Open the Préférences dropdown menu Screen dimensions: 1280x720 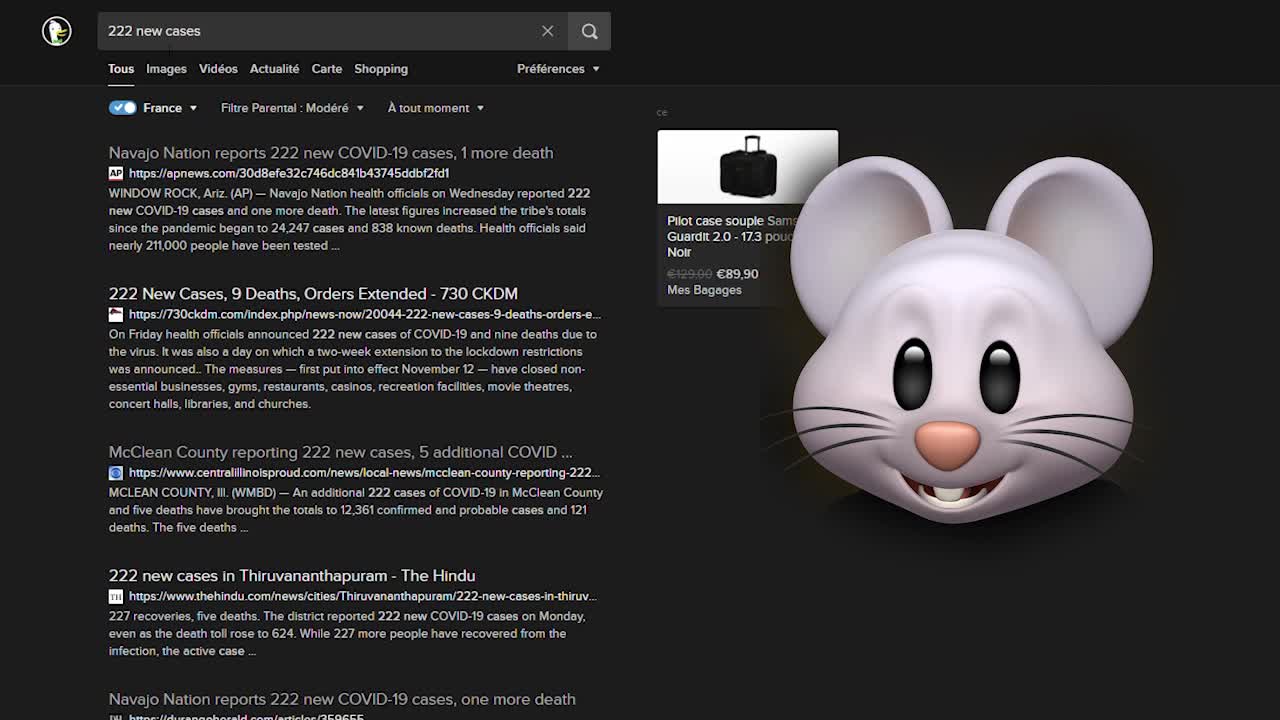pos(558,69)
